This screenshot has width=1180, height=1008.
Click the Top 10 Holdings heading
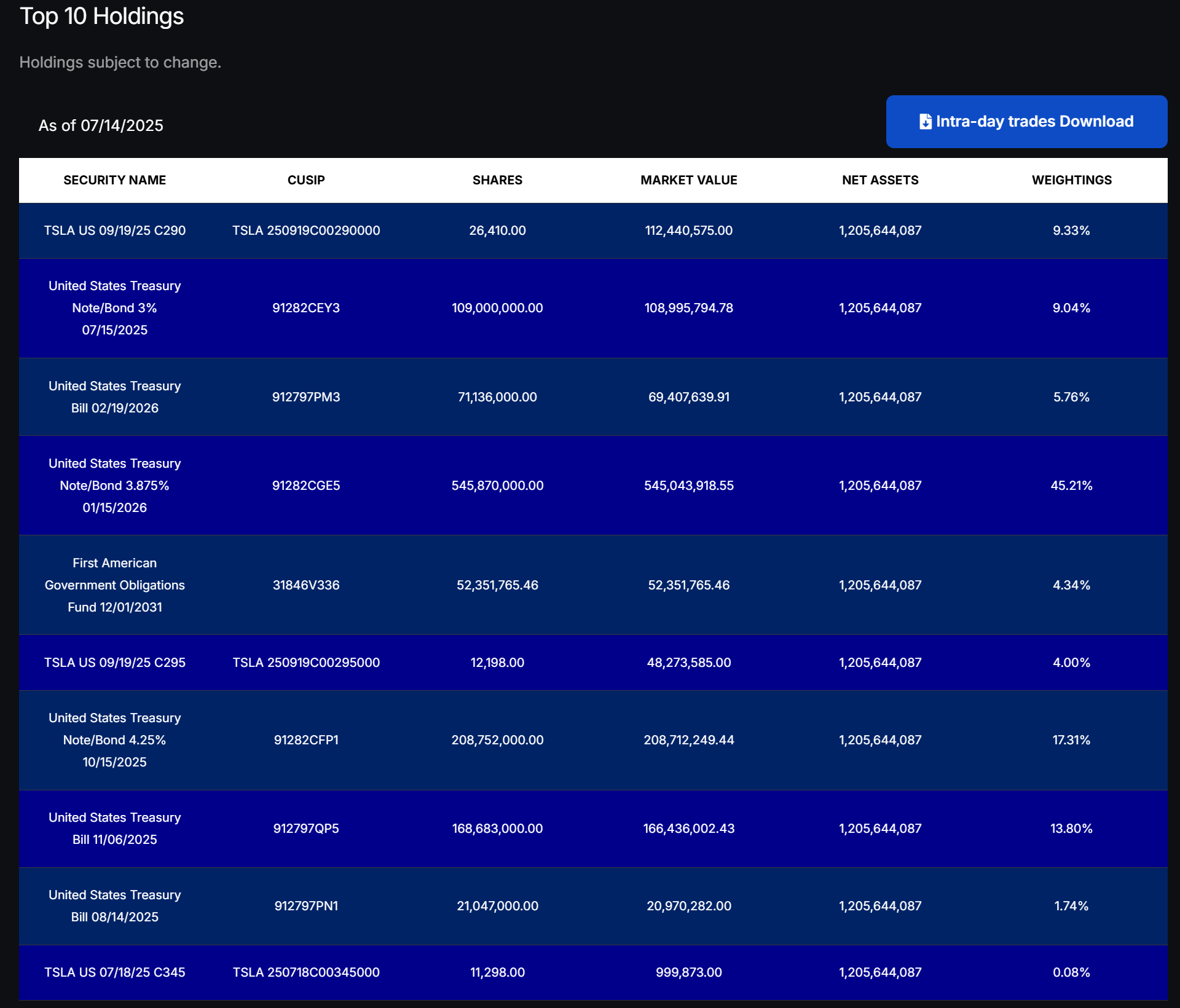tap(102, 16)
